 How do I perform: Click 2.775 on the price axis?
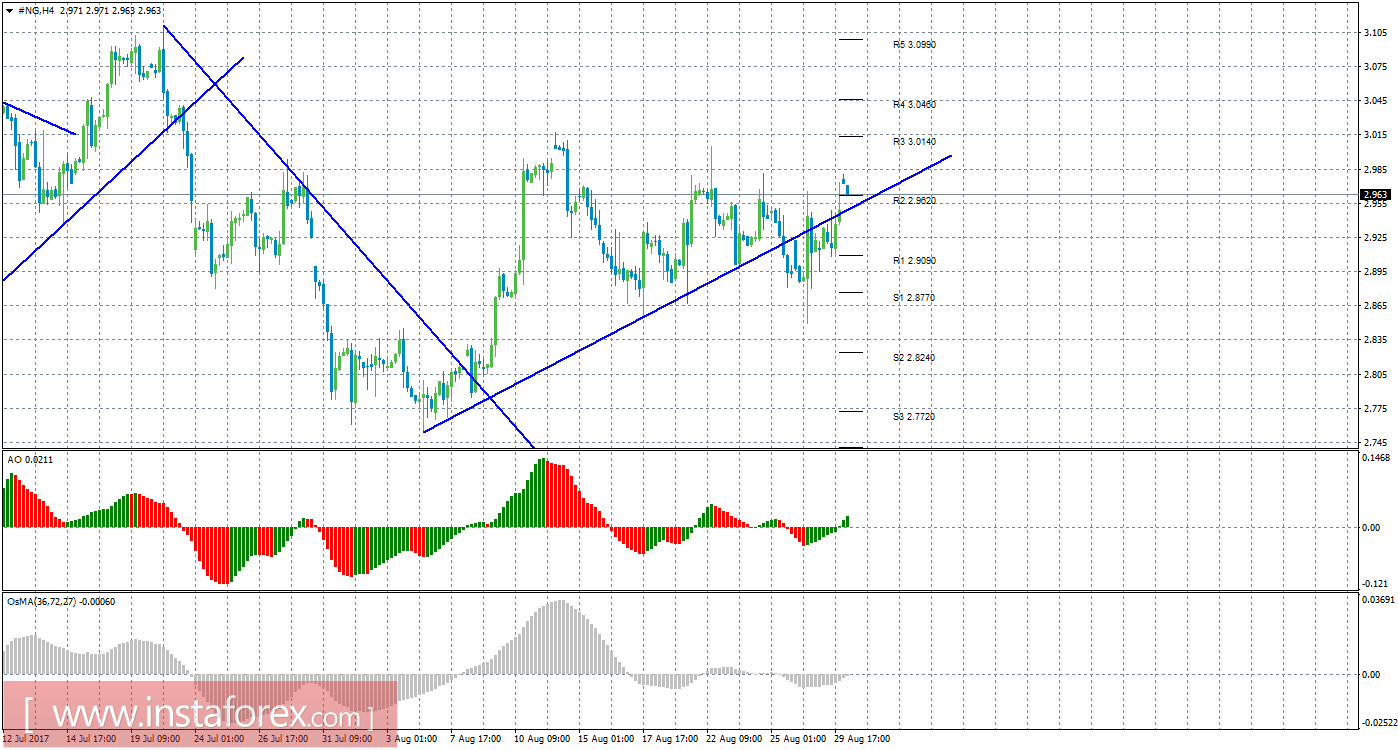tap(1375, 409)
